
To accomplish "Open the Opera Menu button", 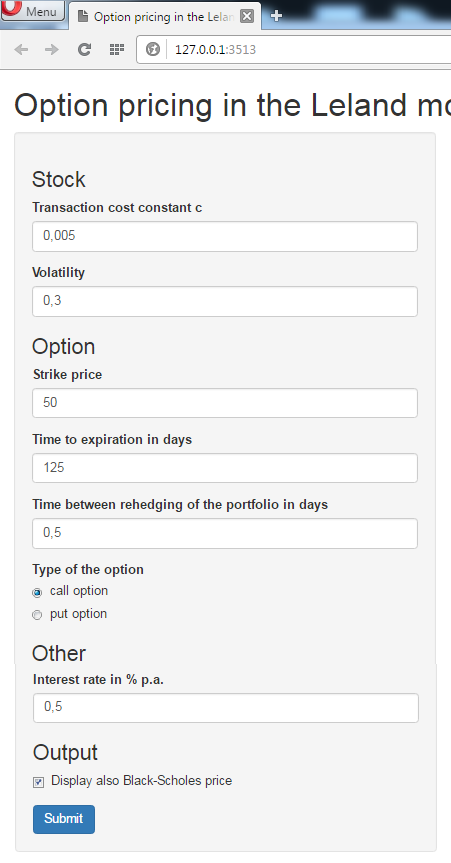I will coord(33,10).
